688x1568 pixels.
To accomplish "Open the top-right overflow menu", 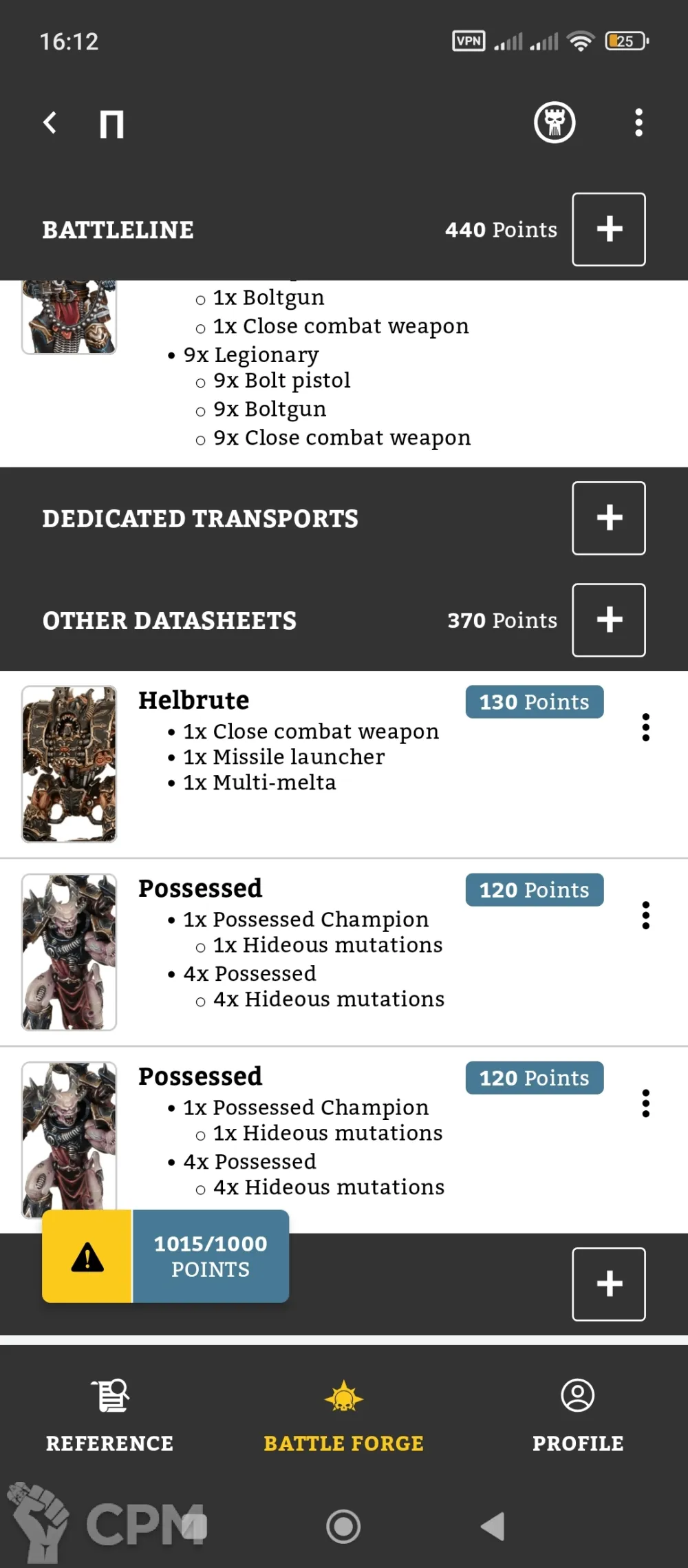I will tap(638, 123).
